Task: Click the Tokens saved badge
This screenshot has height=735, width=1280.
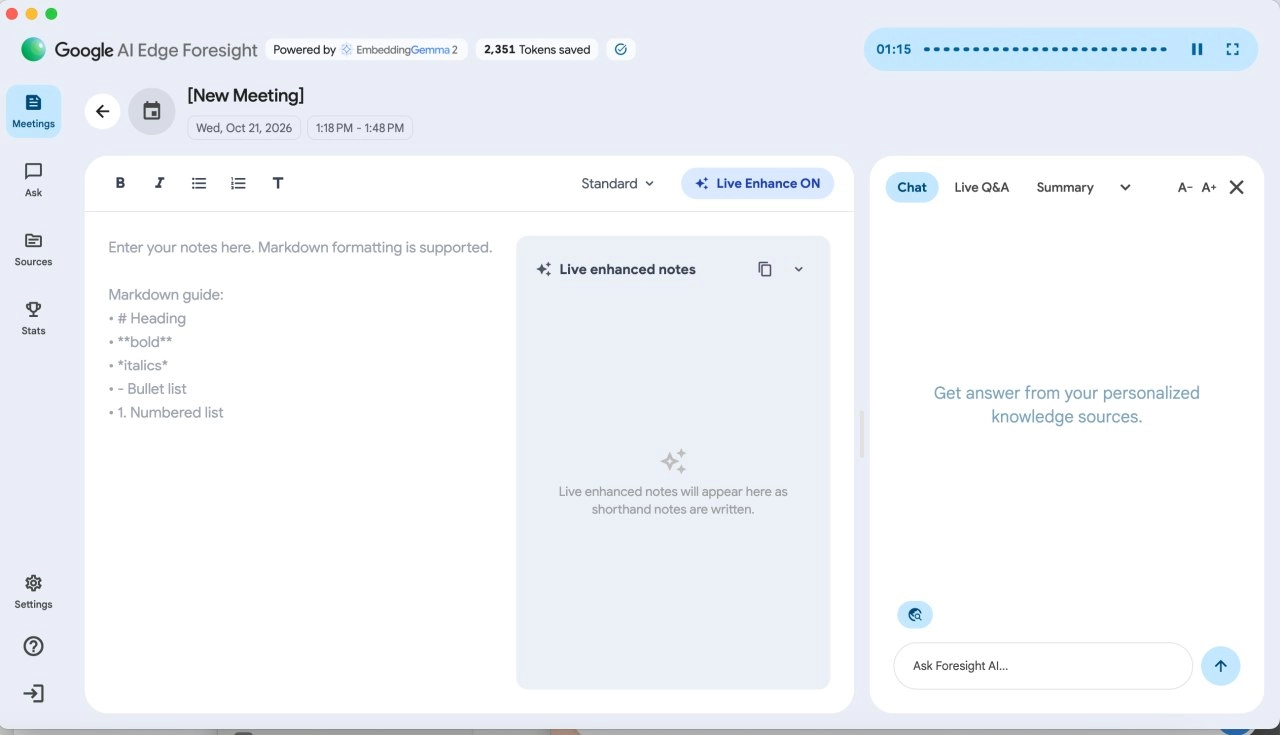Action: (537, 49)
